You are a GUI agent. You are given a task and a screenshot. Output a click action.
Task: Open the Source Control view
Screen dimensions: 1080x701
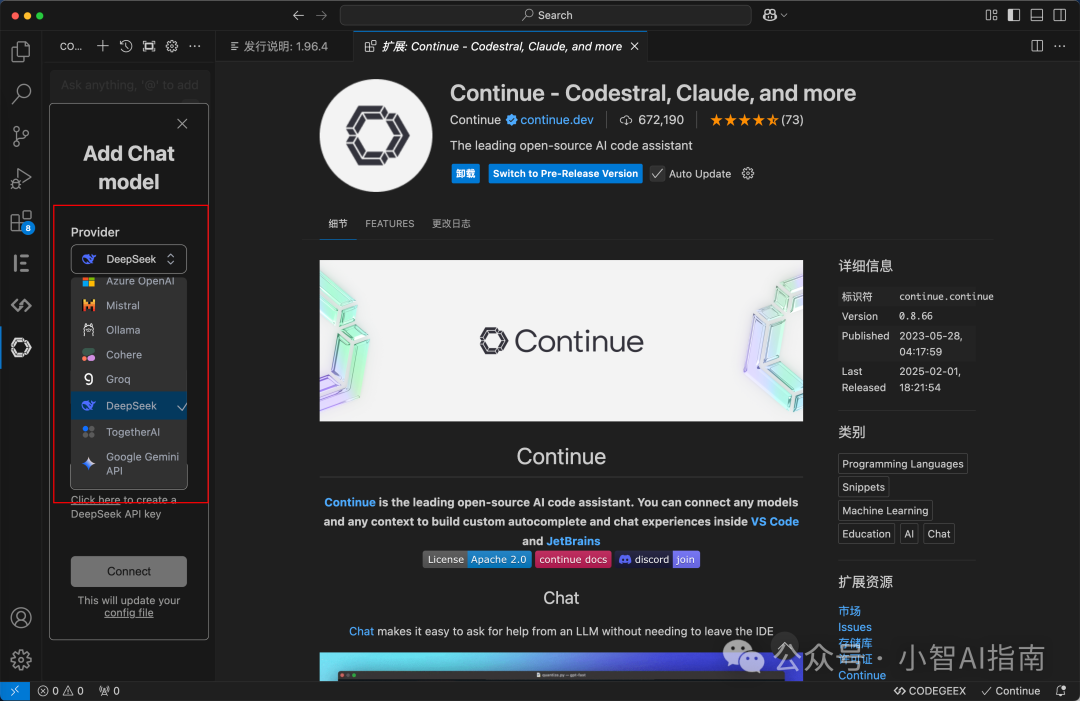pos(21,137)
